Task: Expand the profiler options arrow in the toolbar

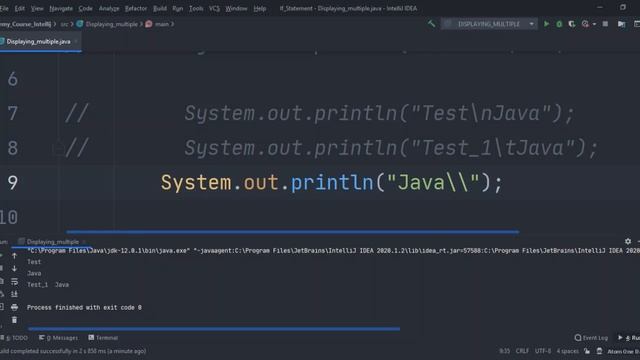Action: pyautogui.click(x=594, y=24)
